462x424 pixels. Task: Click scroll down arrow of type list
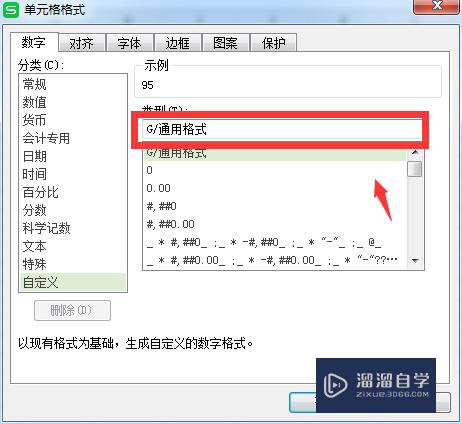[x=415, y=261]
